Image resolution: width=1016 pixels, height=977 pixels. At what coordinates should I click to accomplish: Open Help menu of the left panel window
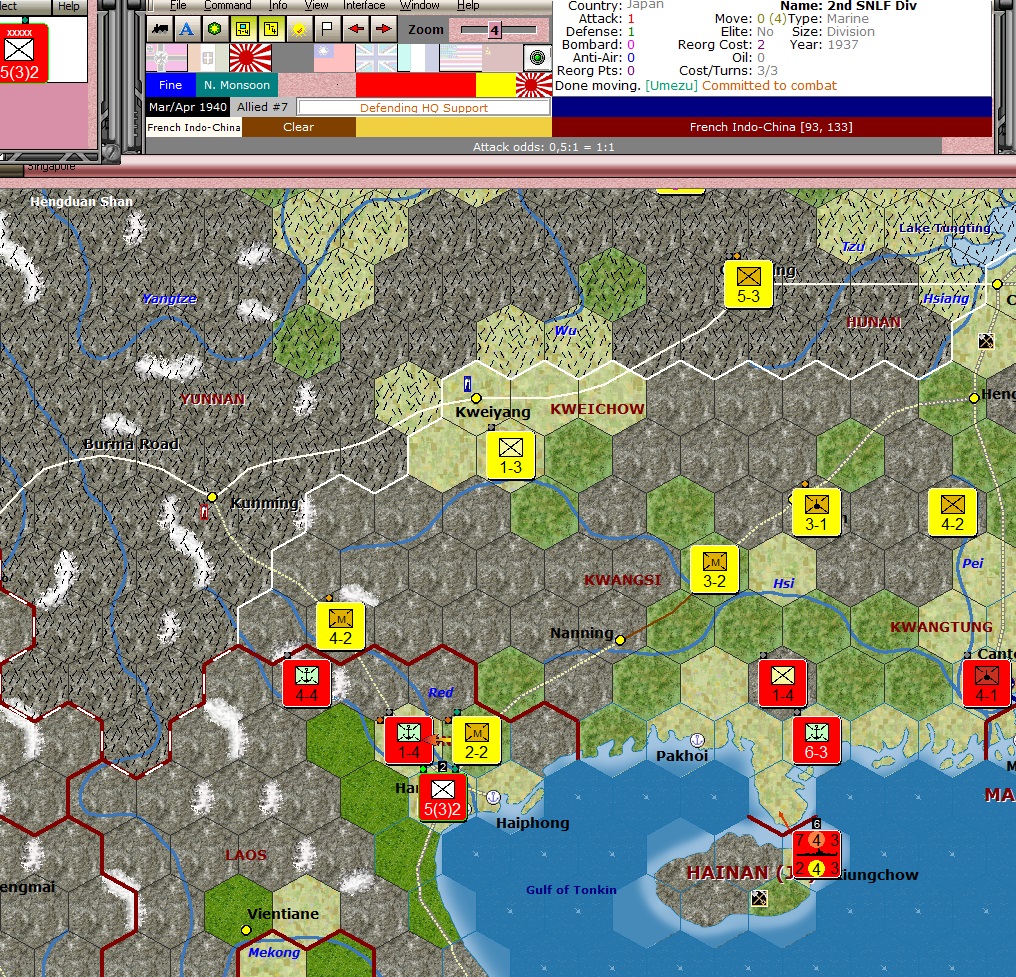coord(68,6)
